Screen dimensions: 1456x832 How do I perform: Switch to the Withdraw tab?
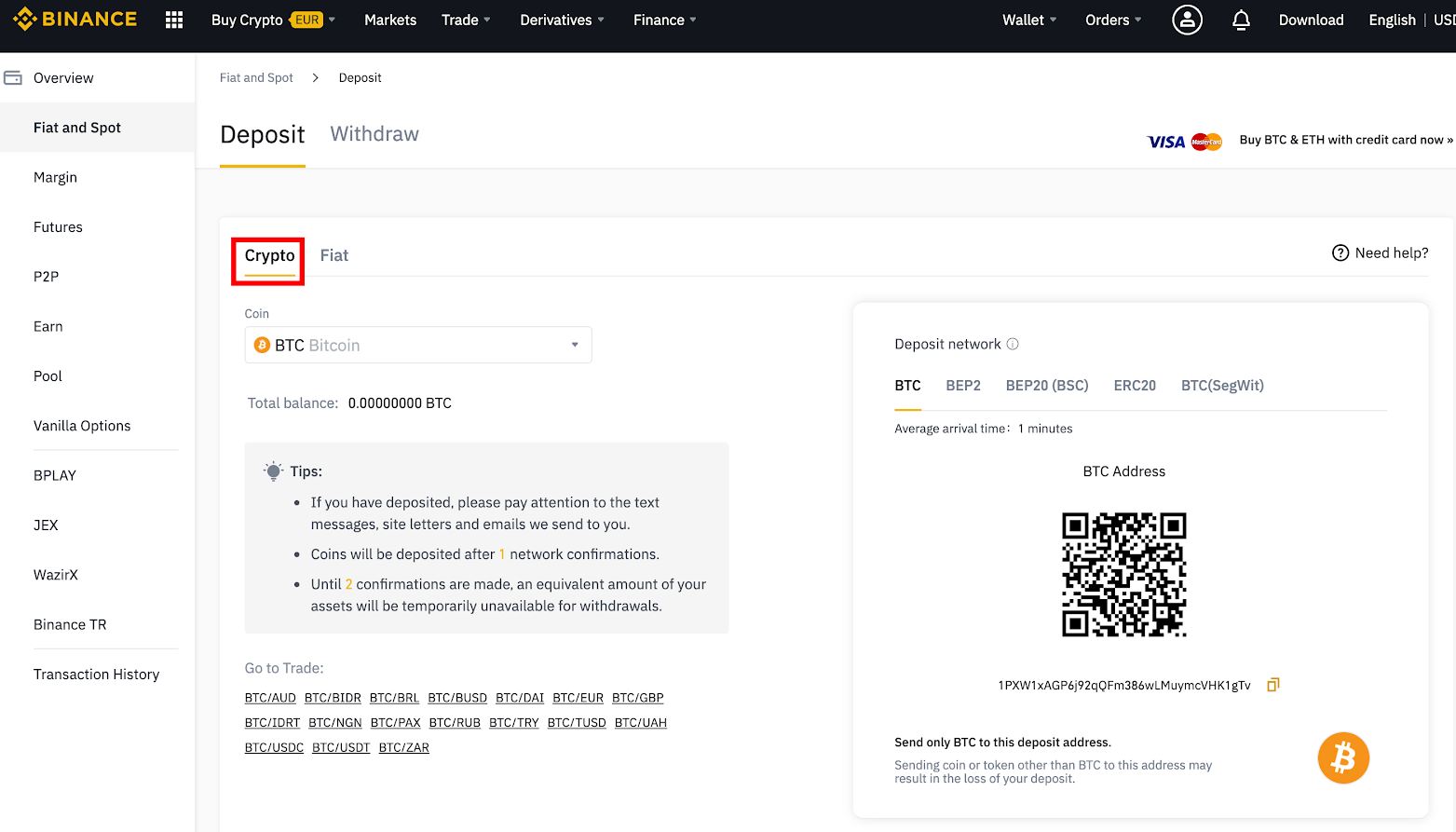(374, 134)
